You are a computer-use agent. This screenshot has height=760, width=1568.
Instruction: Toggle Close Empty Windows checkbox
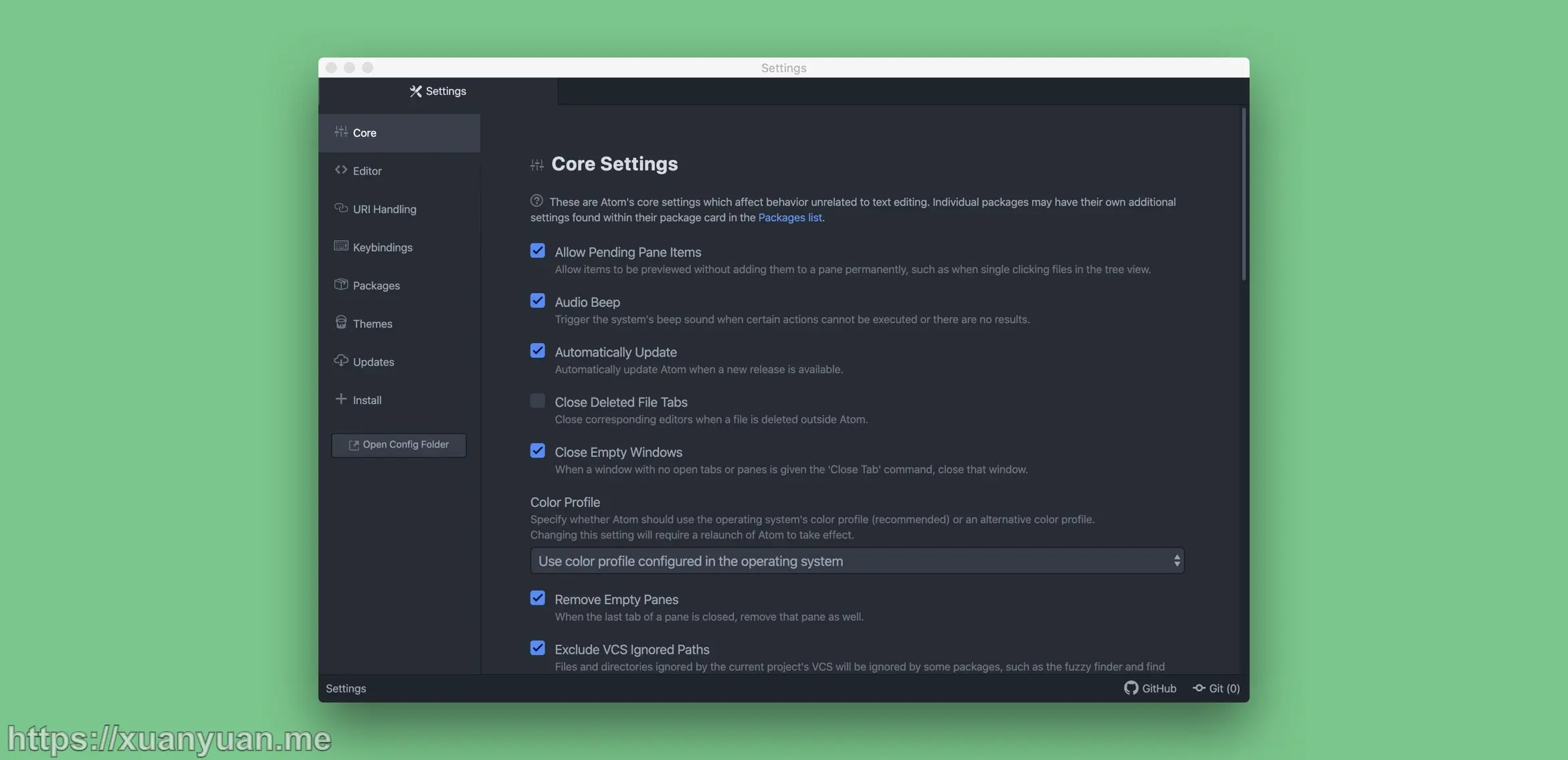pyautogui.click(x=538, y=451)
